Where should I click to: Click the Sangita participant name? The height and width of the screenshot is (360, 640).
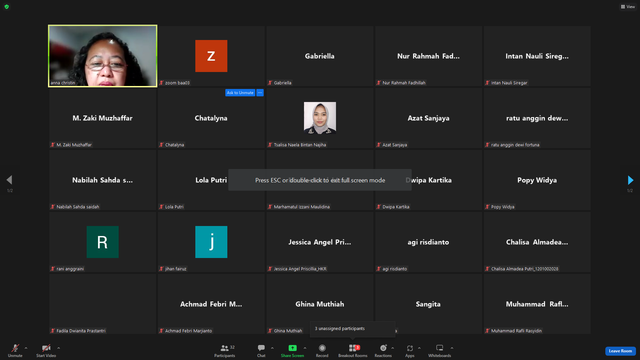(x=428, y=304)
